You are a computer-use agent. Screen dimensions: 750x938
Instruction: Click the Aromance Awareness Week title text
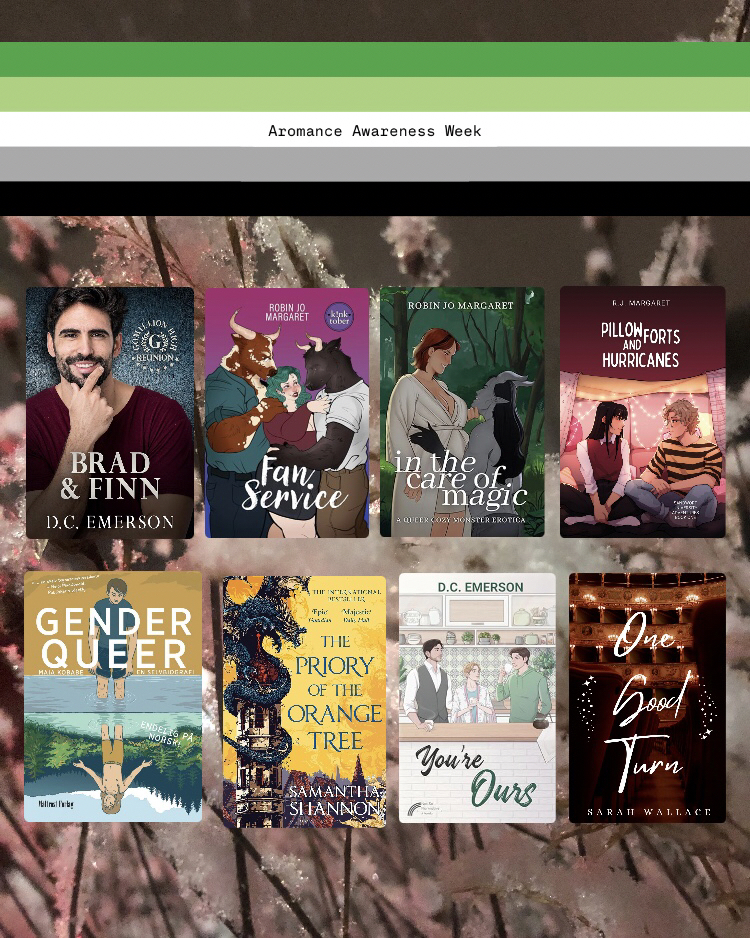pos(375,131)
